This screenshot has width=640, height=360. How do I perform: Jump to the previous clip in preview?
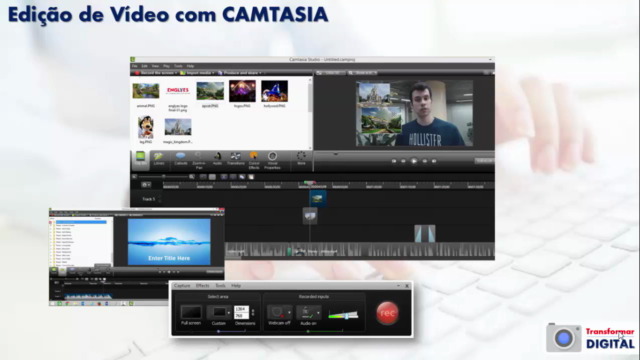click(x=393, y=161)
